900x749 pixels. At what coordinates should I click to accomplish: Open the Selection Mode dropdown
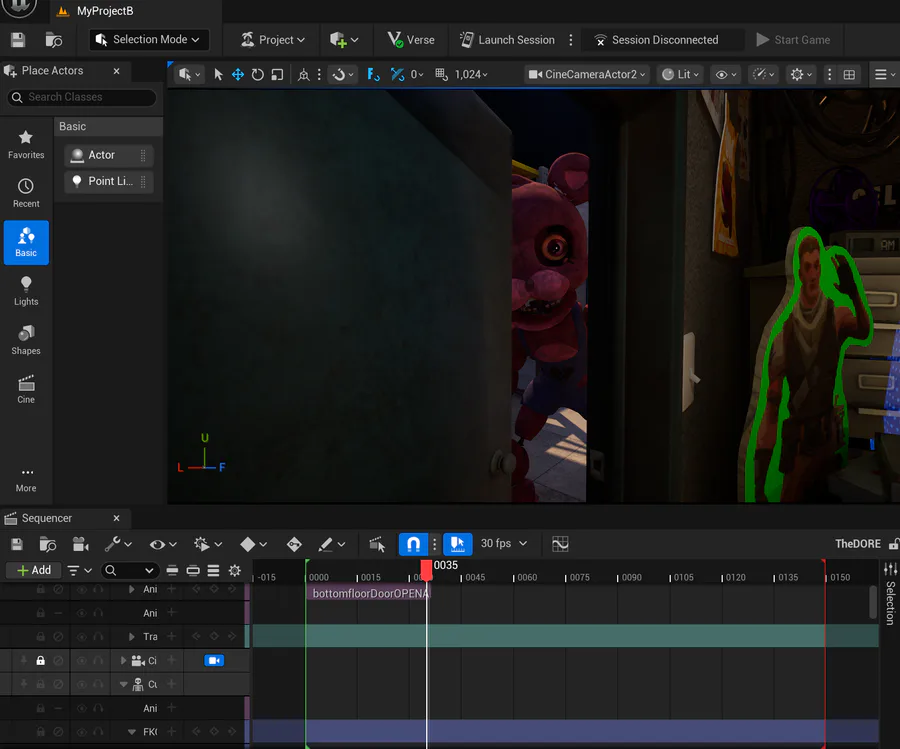[x=149, y=40]
